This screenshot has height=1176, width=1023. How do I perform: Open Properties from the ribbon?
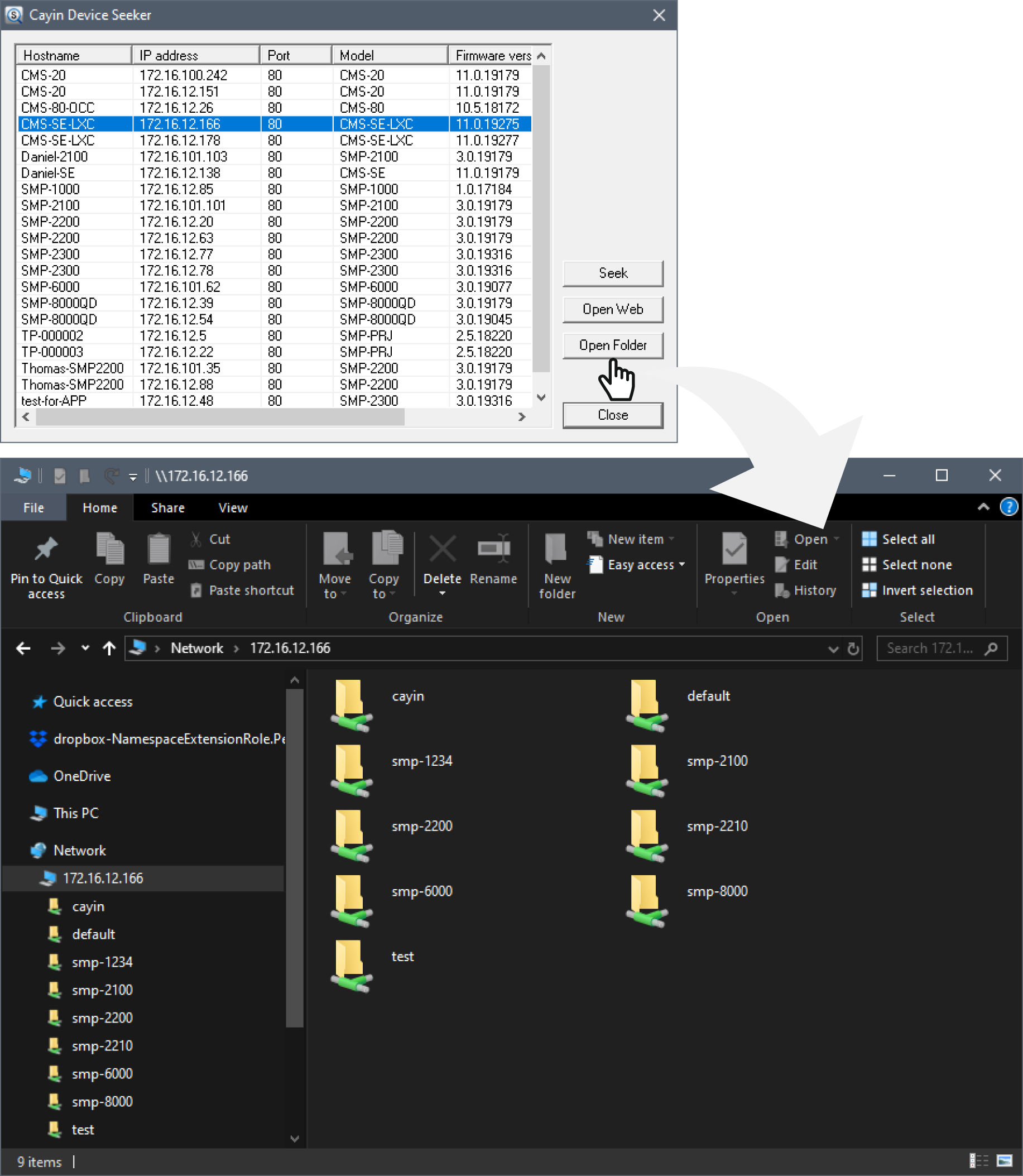(733, 550)
